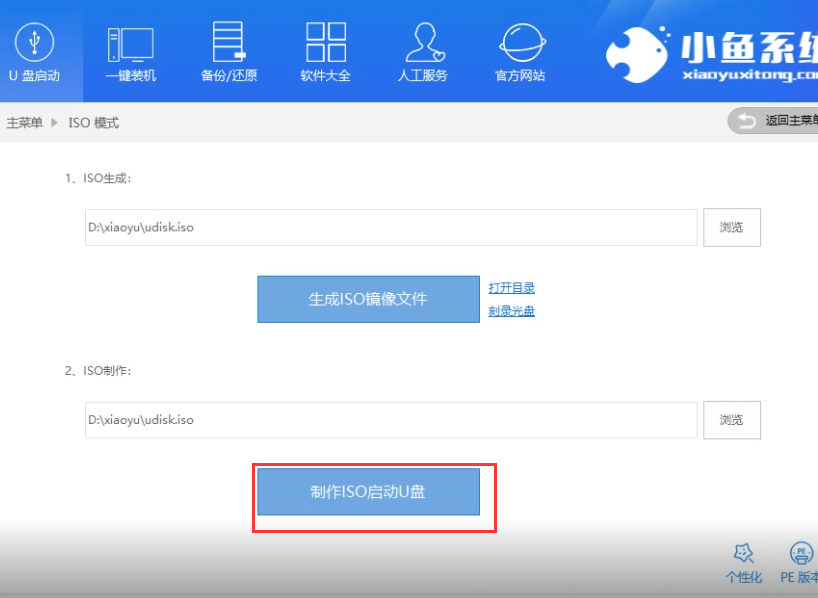
Task: Click the 刻录光盘 burn disc link
Action: click(511, 311)
